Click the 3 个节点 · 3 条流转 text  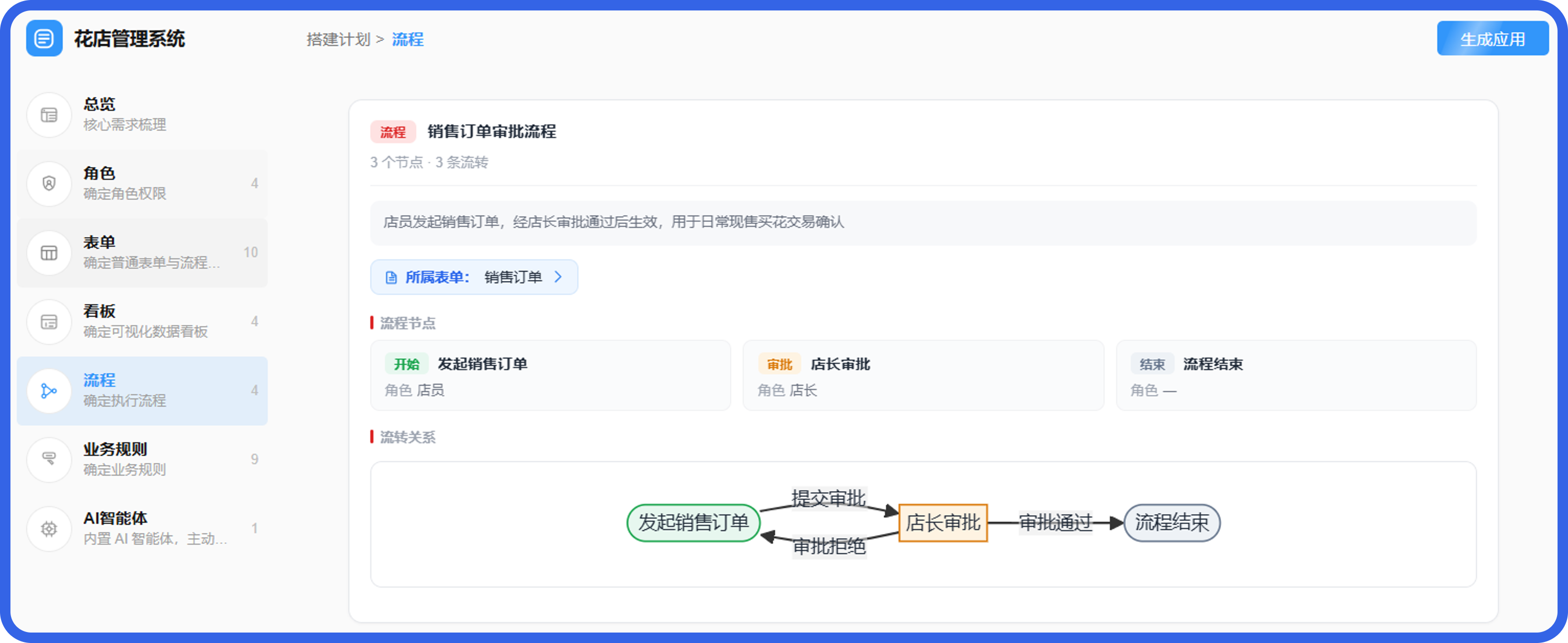[x=429, y=162]
